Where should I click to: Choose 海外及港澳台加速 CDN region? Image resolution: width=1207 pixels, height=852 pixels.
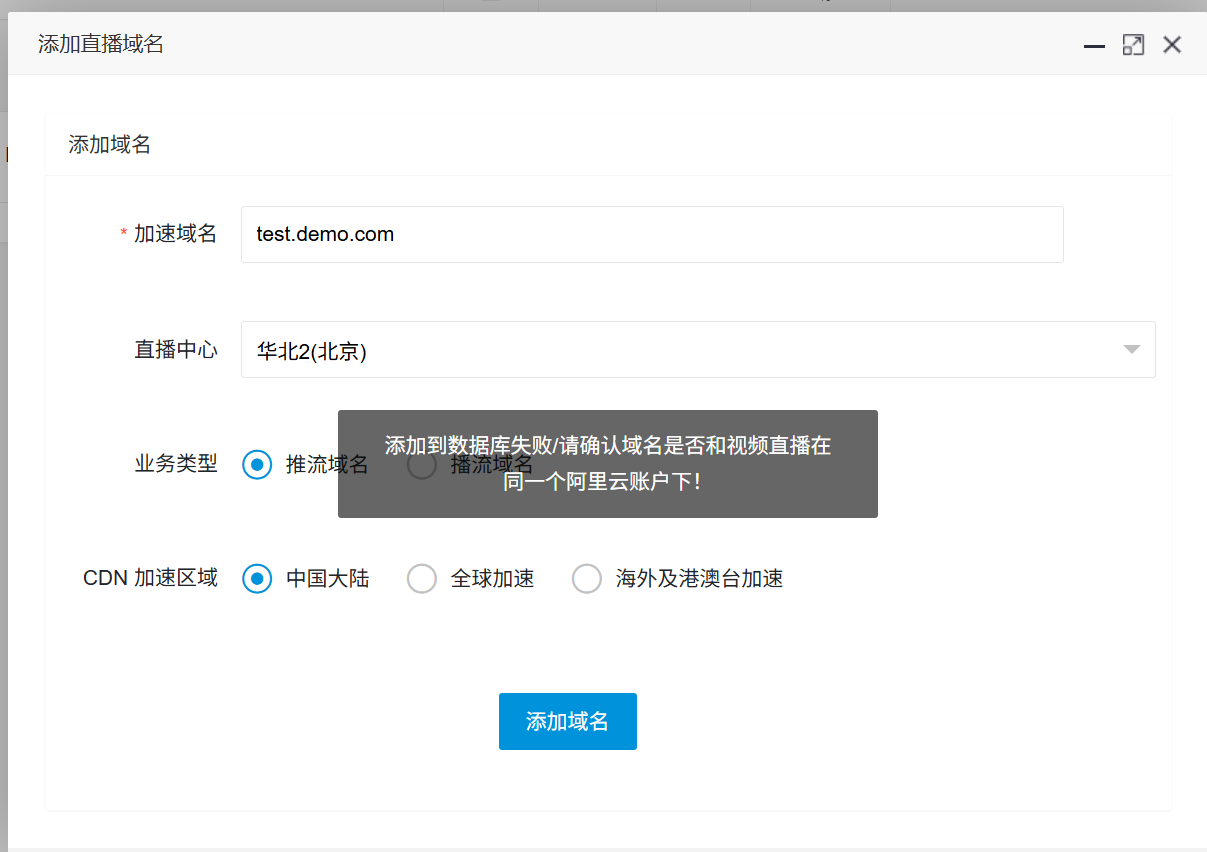click(586, 579)
